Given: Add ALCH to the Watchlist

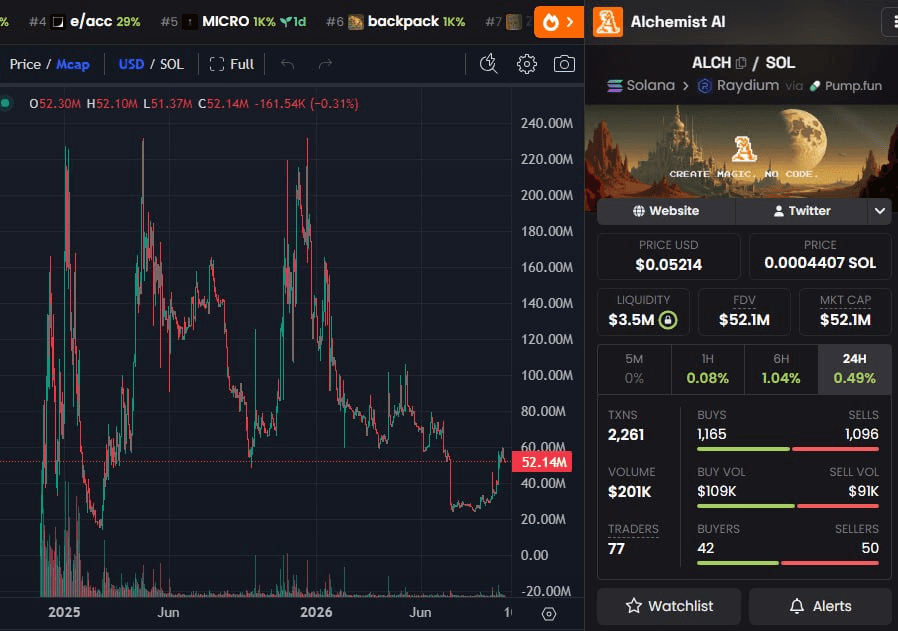Looking at the screenshot, I should [669, 606].
